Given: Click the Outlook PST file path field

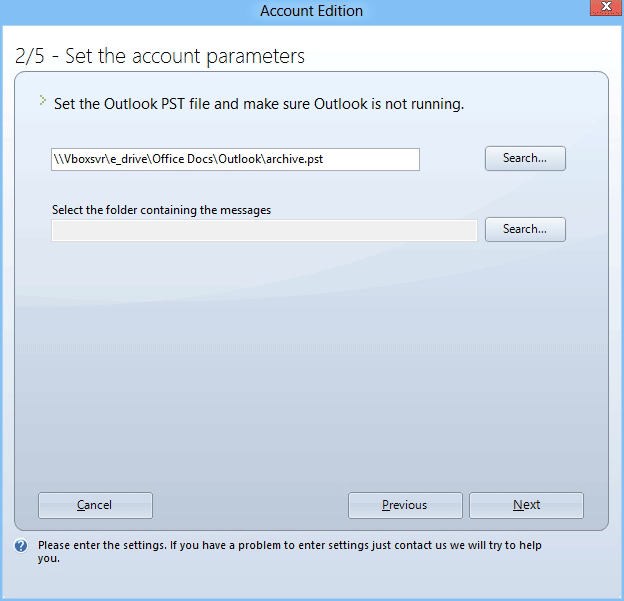Looking at the screenshot, I should point(235,159).
